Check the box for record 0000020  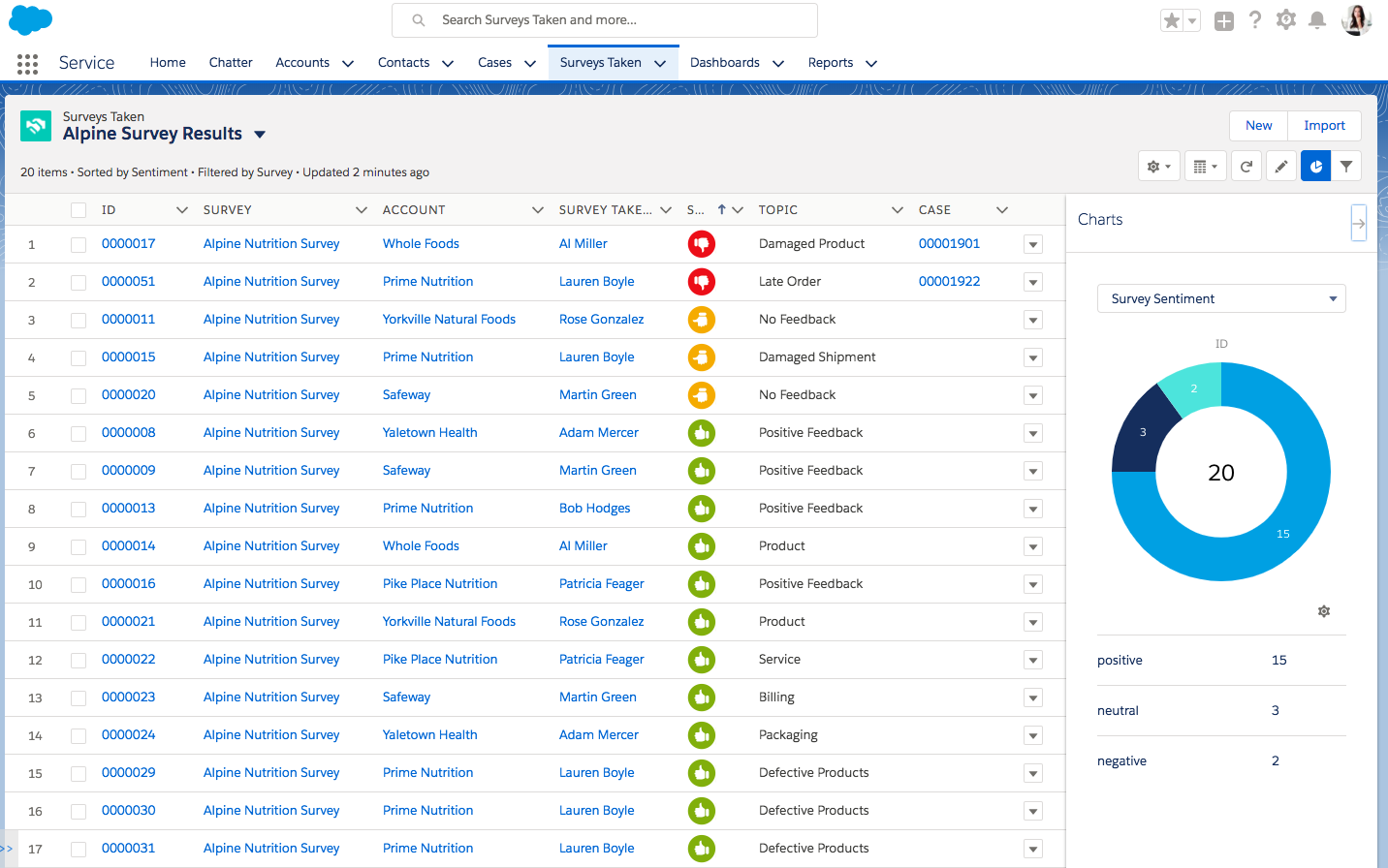[79, 396]
